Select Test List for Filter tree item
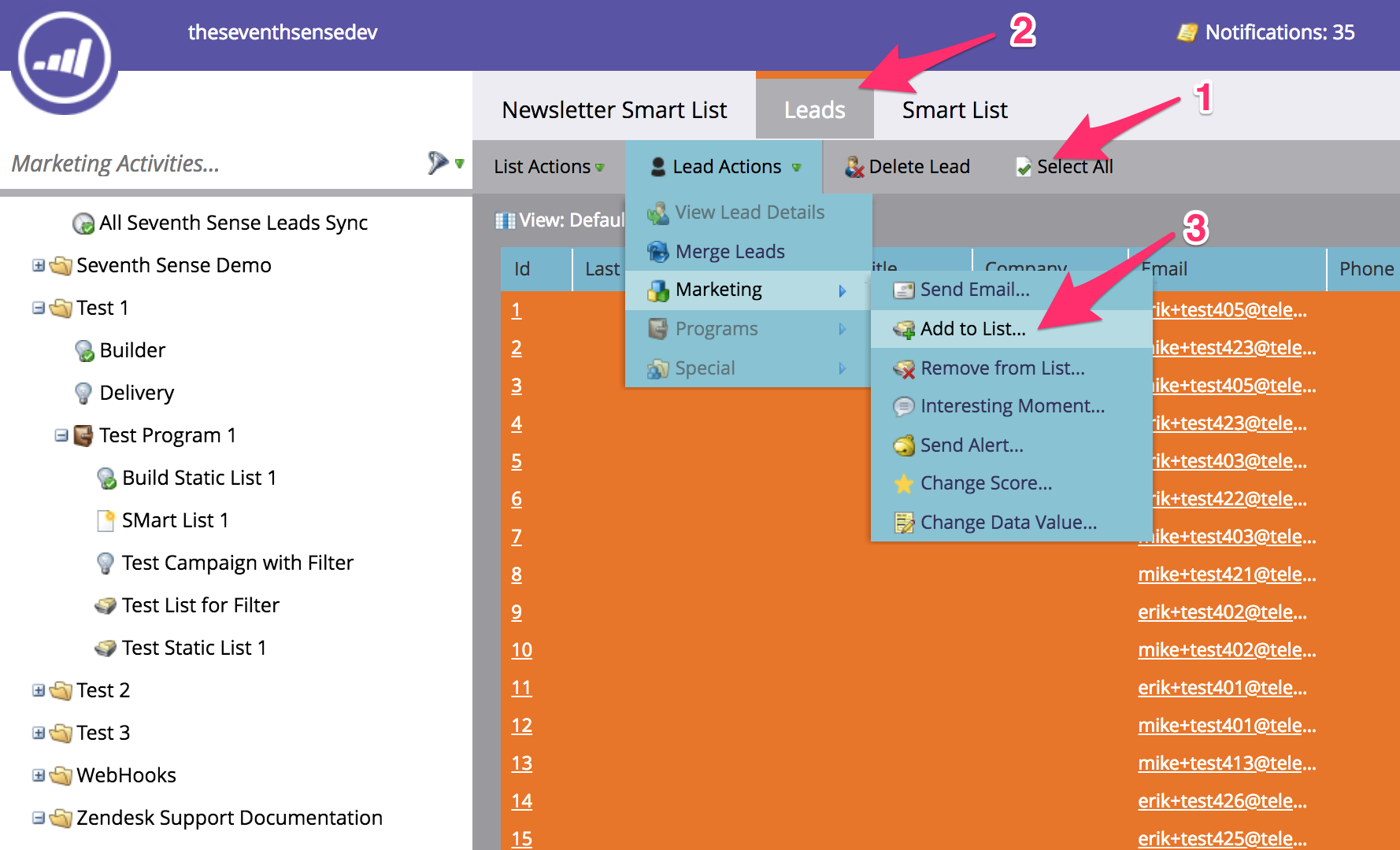This screenshot has height=850, width=1400. pos(200,605)
